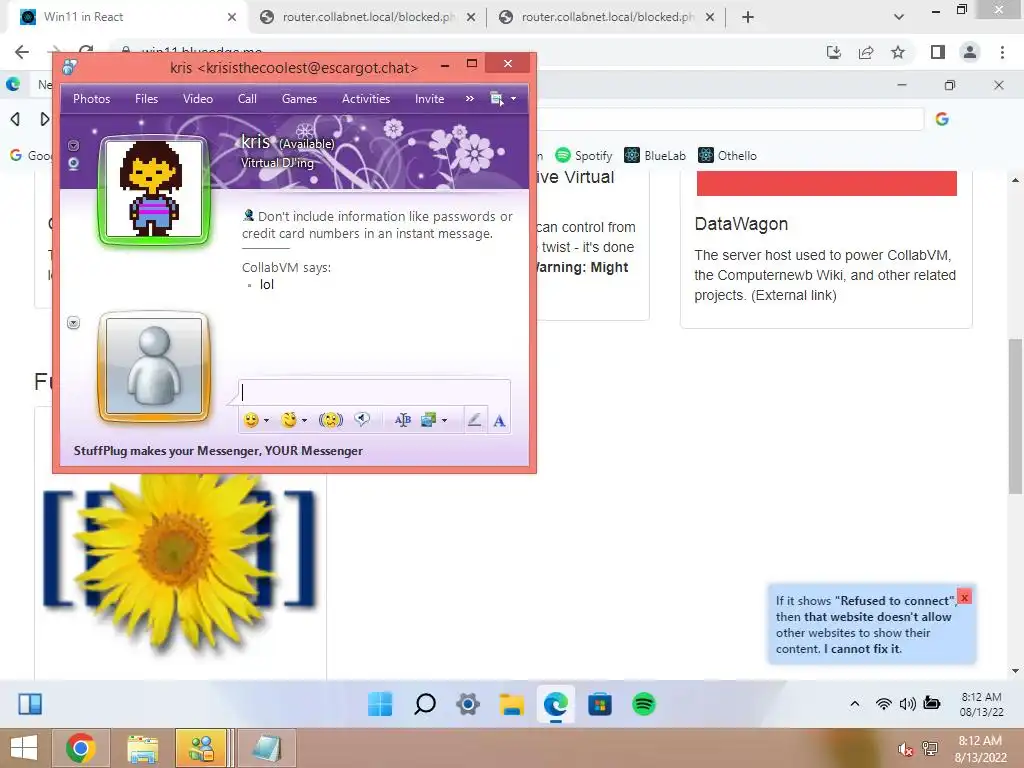
Task: Click kris's pixel avatar display picture
Action: (154, 189)
